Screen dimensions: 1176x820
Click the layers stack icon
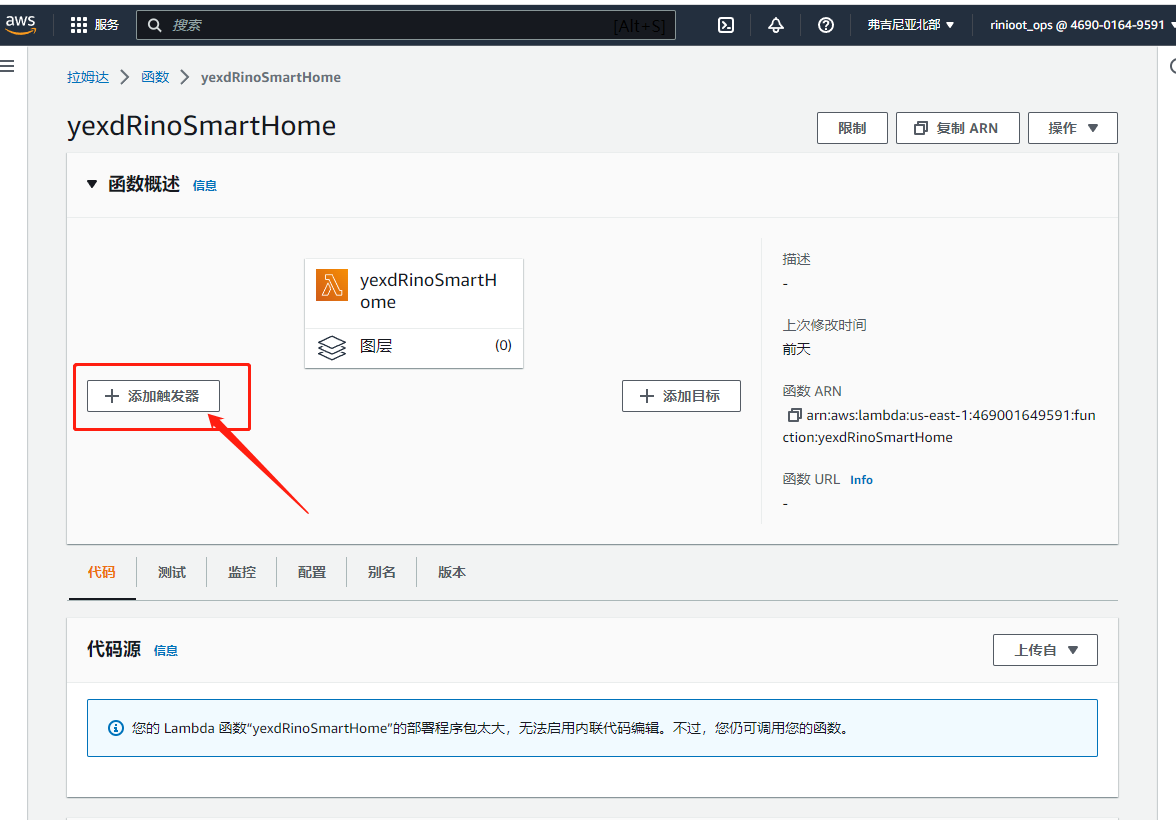(x=332, y=347)
